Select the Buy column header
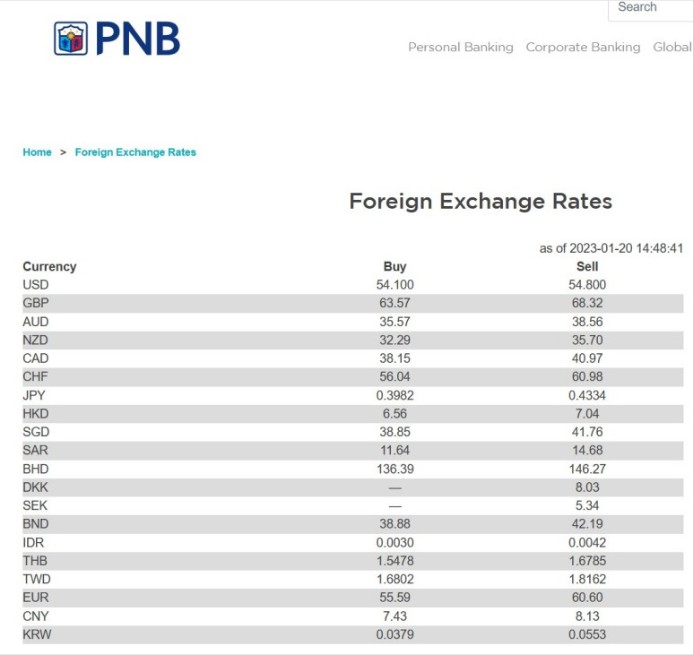The height and width of the screenshot is (655, 693). click(395, 267)
